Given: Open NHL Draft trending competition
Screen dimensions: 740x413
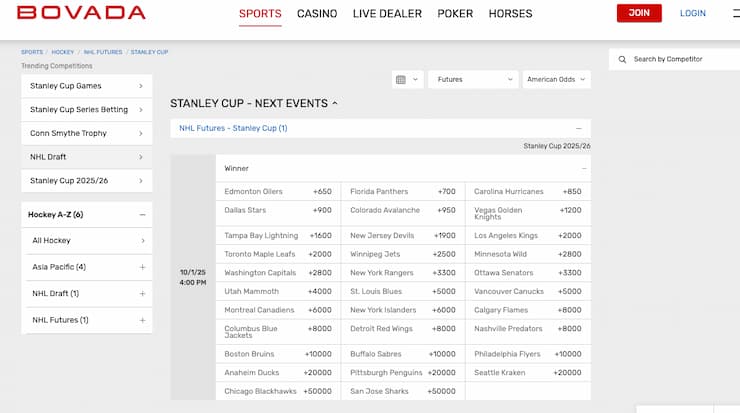Looking at the screenshot, I should 87,157.
